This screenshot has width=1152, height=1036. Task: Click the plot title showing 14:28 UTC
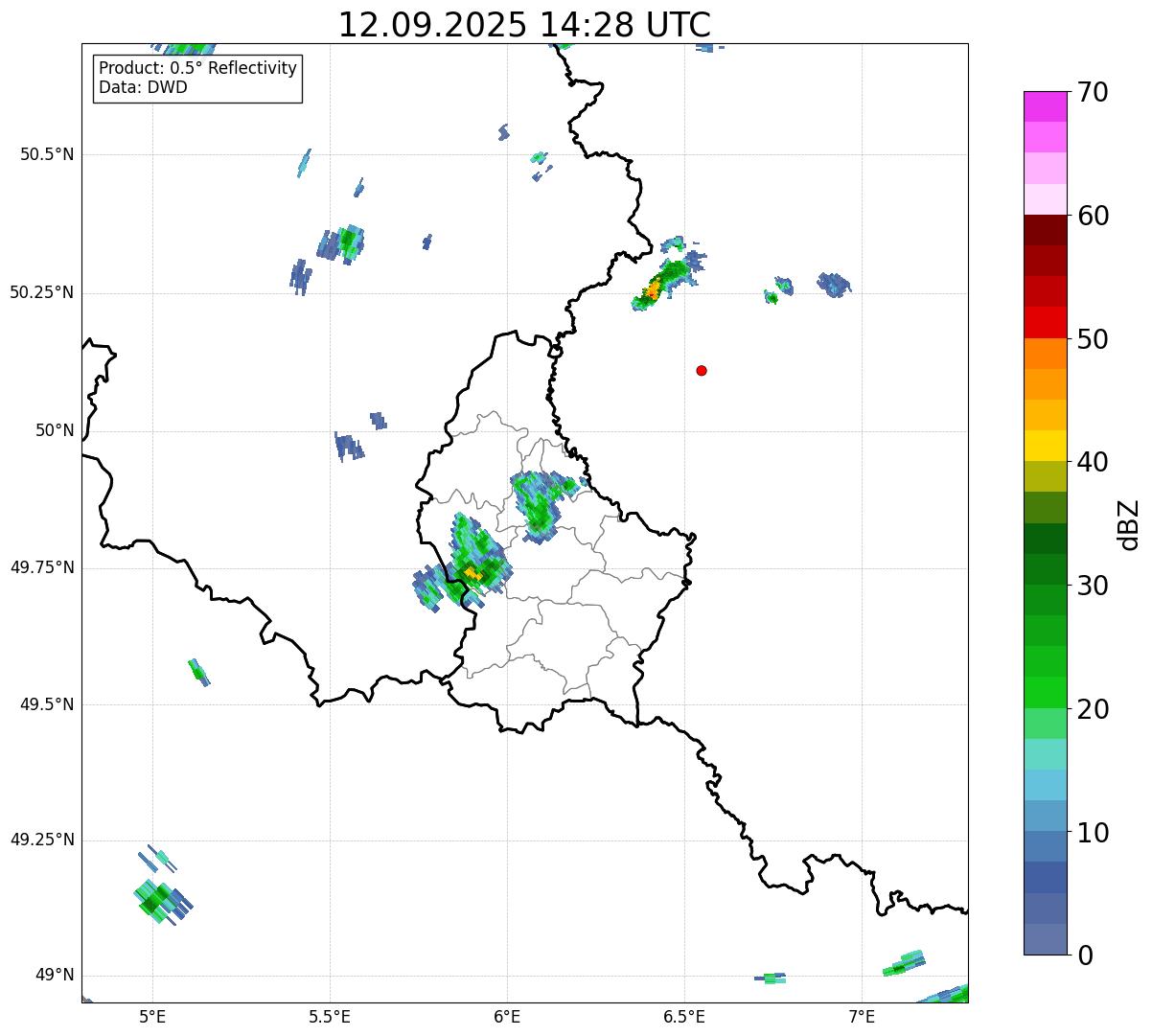524,25
